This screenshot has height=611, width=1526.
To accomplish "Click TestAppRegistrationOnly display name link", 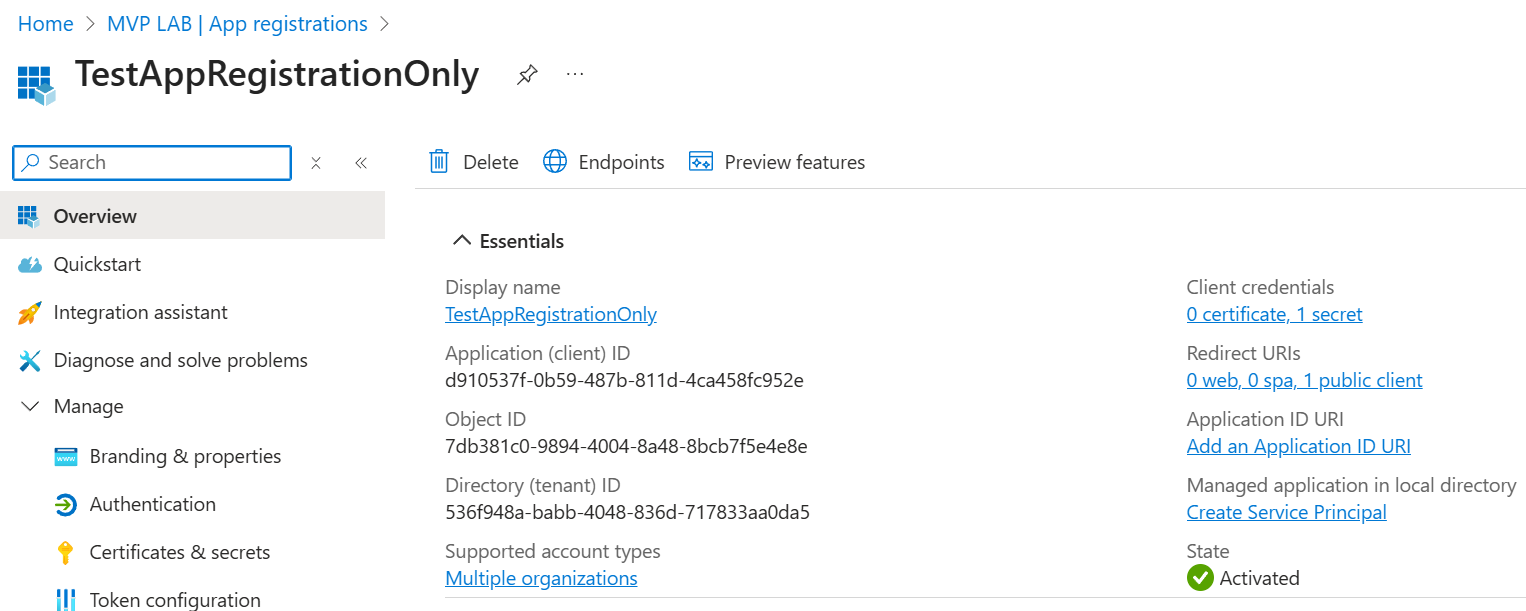I will [551, 314].
